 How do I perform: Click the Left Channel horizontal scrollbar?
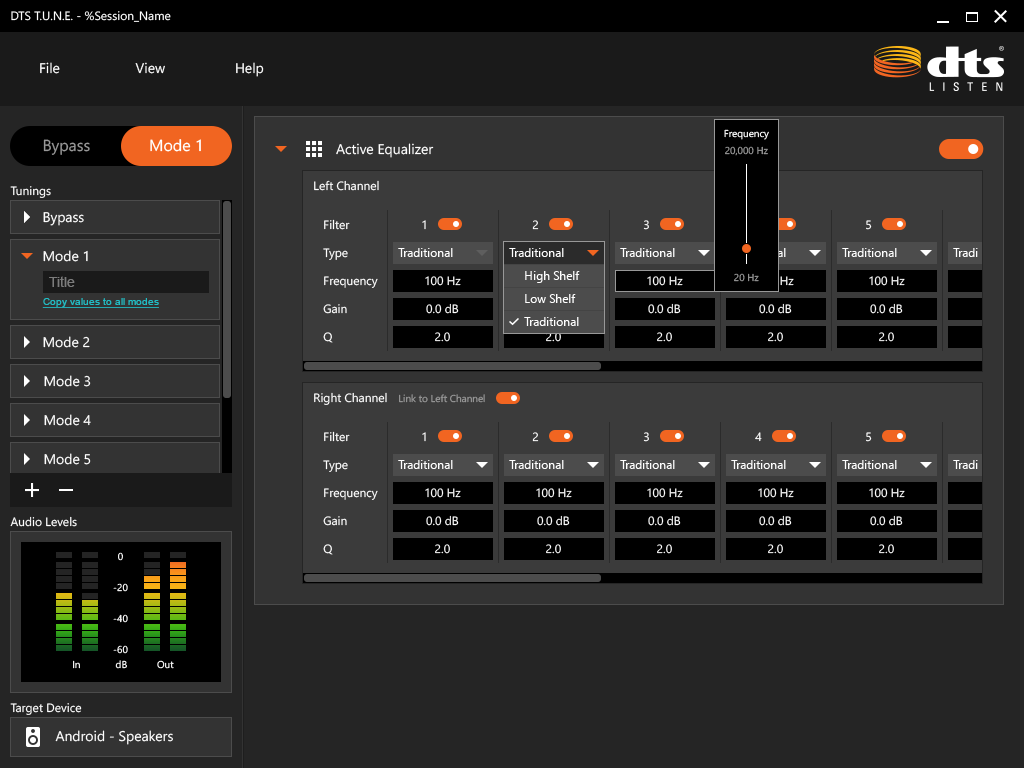coord(452,366)
